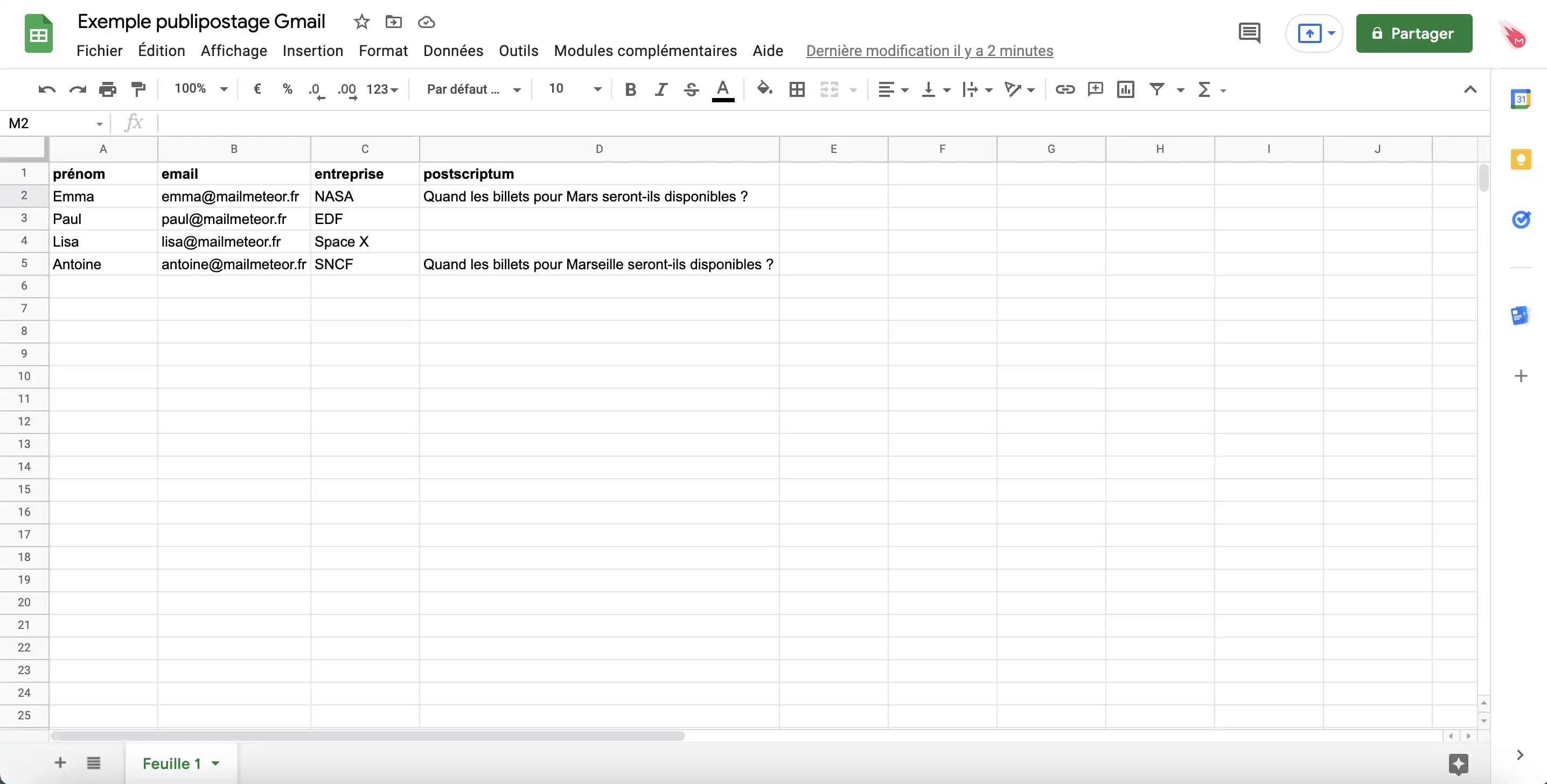Create a filter with funnel icon

pyautogui.click(x=1156, y=89)
